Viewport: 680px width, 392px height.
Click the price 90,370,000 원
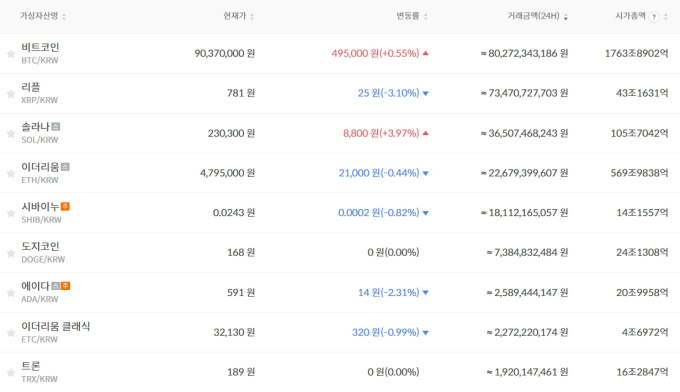coord(225,53)
